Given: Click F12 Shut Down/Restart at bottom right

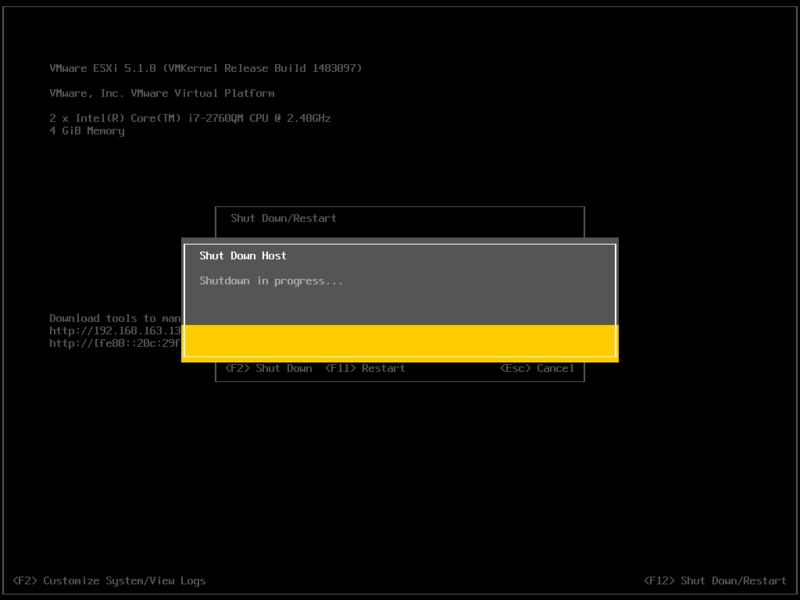Looking at the screenshot, I should pyautogui.click(x=715, y=581).
